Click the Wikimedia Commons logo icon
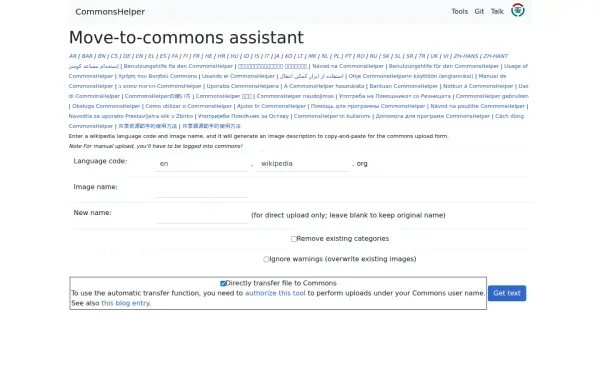600x375 pixels. pyautogui.click(x=517, y=10)
